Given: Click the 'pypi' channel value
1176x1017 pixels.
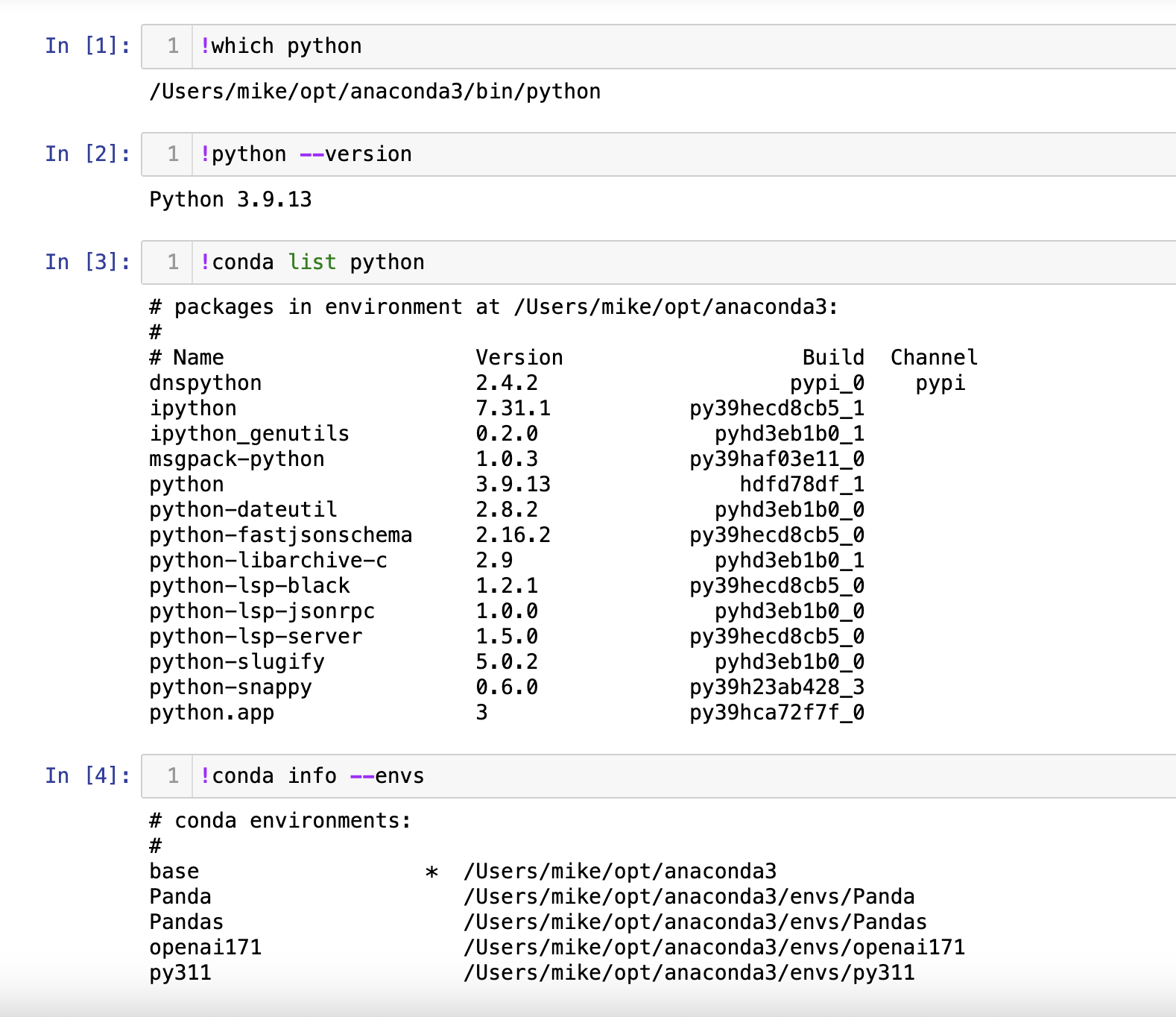Looking at the screenshot, I should point(941,384).
